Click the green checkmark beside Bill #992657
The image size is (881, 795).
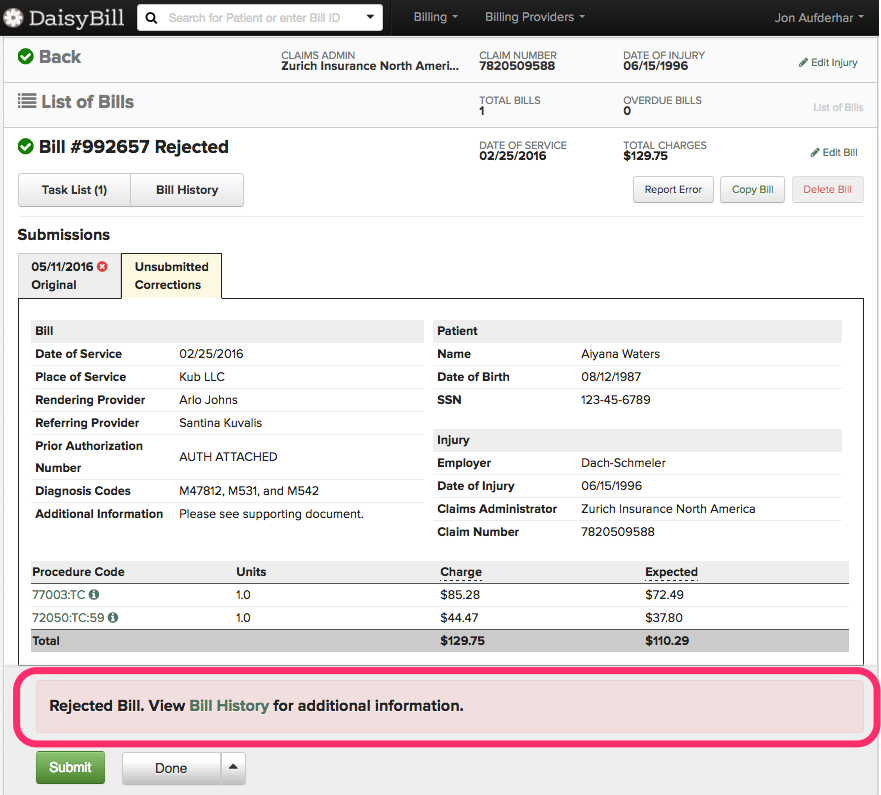(x=25, y=147)
